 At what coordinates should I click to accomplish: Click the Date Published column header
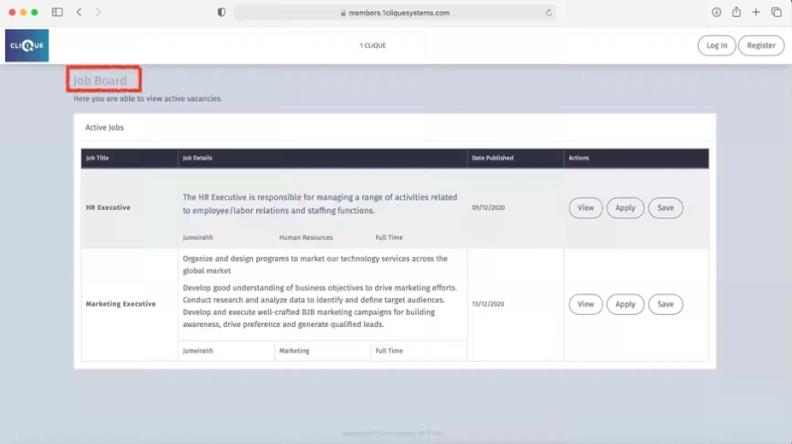coord(492,158)
